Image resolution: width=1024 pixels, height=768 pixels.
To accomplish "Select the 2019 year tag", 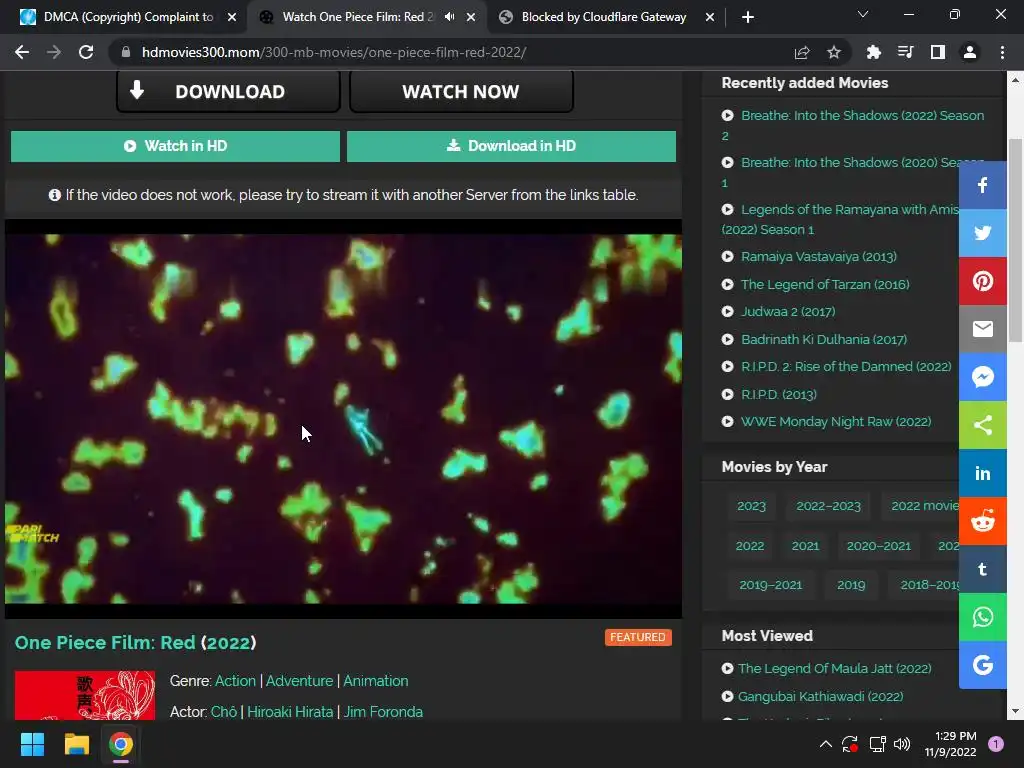I will point(851,584).
